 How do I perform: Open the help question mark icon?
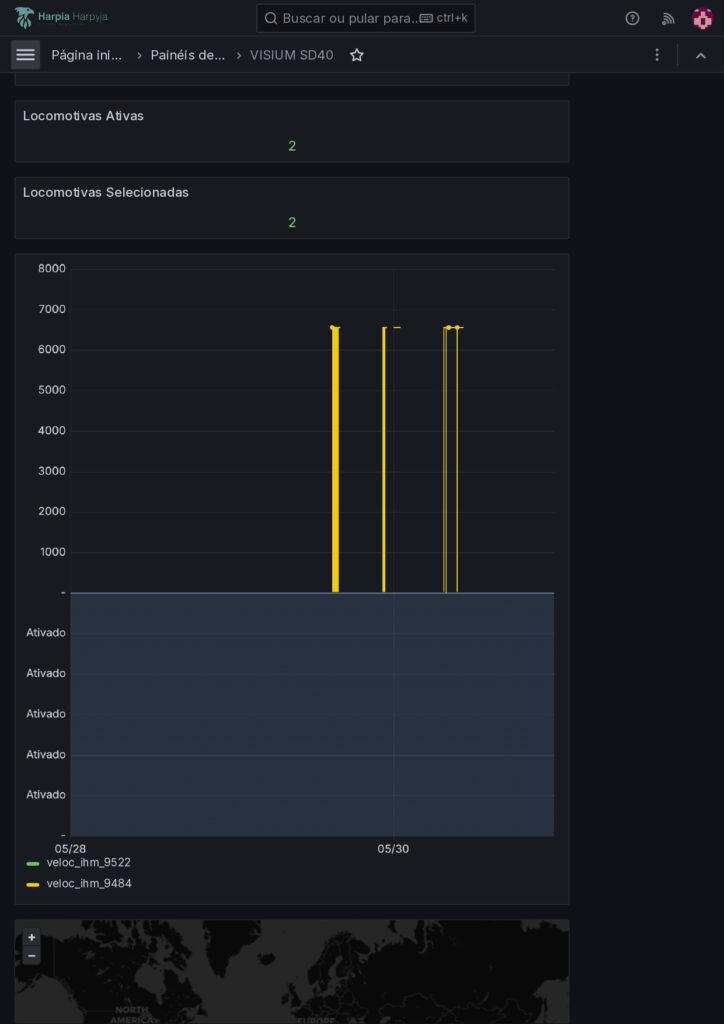click(632, 18)
